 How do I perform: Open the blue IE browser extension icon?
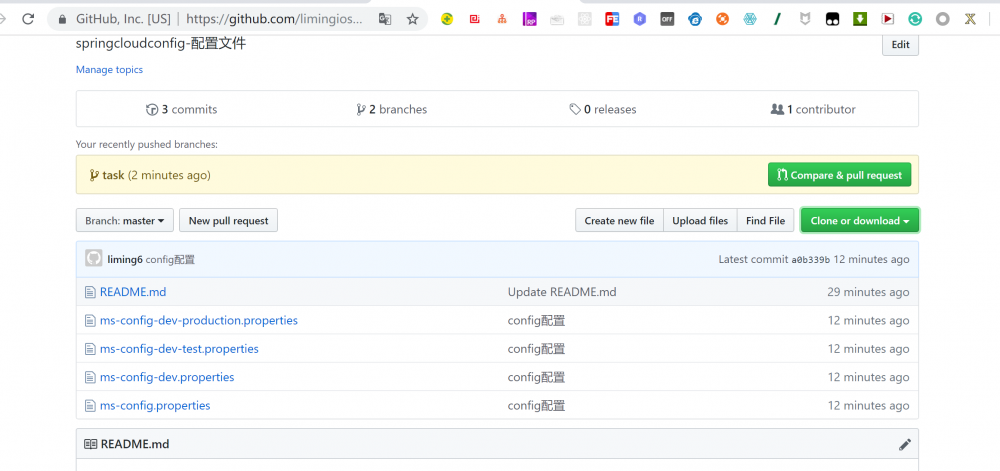[695, 19]
